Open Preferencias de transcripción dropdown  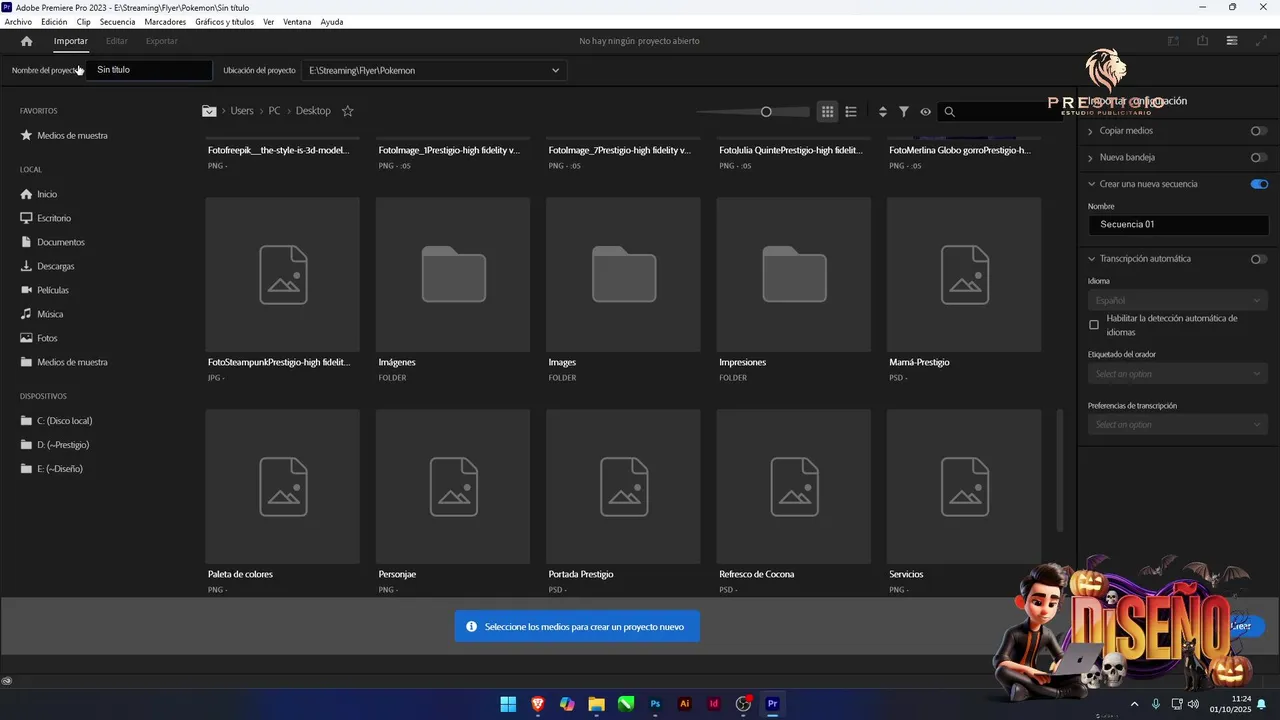[x=1178, y=425]
